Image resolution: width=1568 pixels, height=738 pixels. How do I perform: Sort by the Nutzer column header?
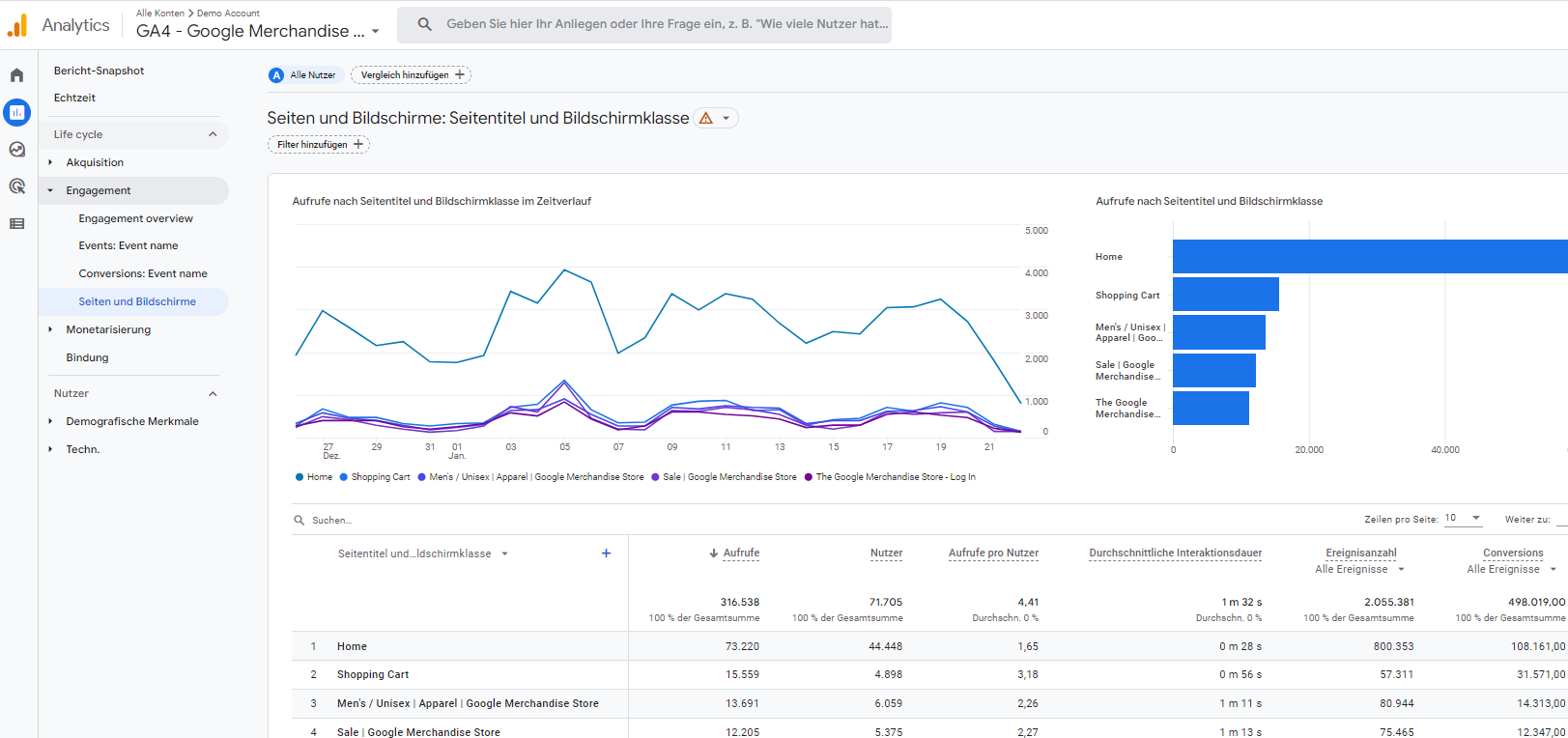coord(886,553)
